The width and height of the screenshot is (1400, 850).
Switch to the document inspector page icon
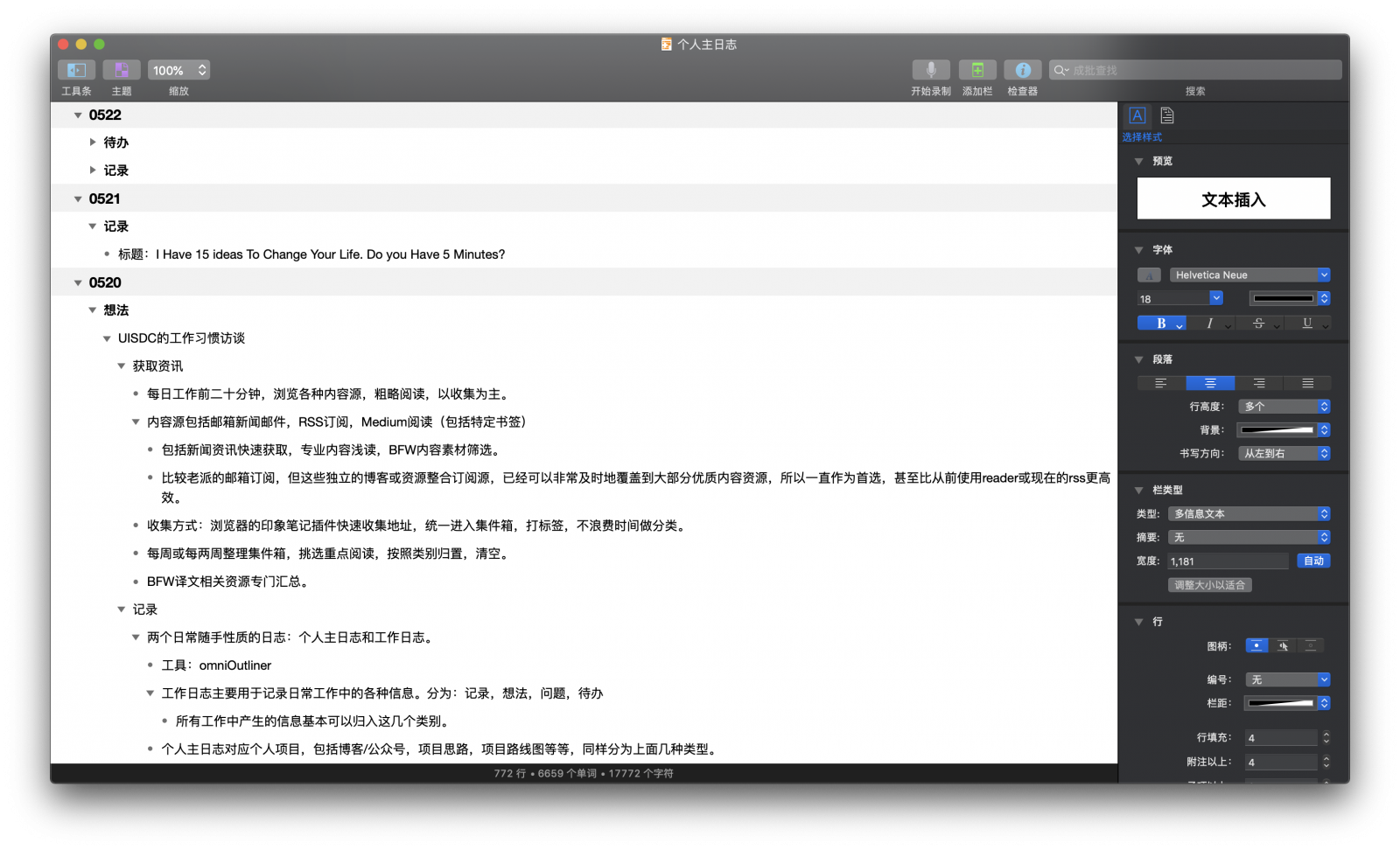(x=1167, y=115)
